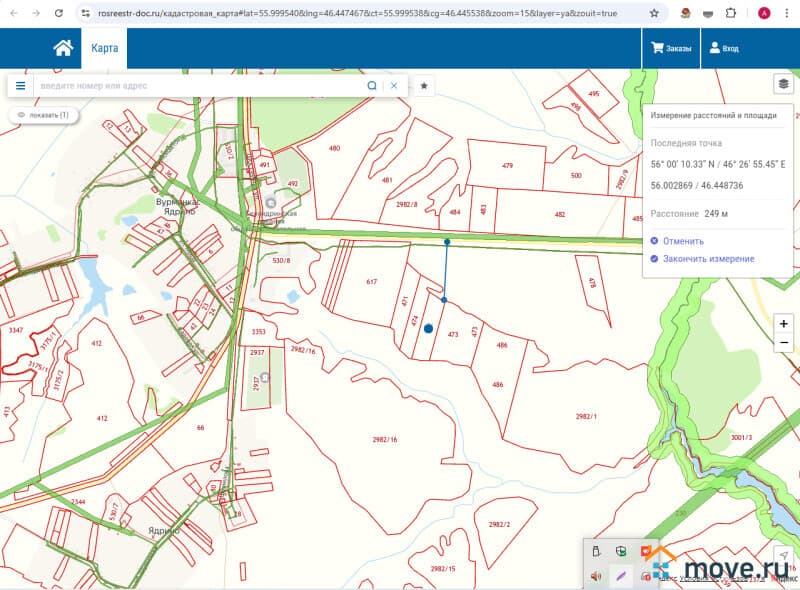This screenshot has height=590, width=800.
Task: Bookmark page with browser star icon
Action: pos(654,14)
